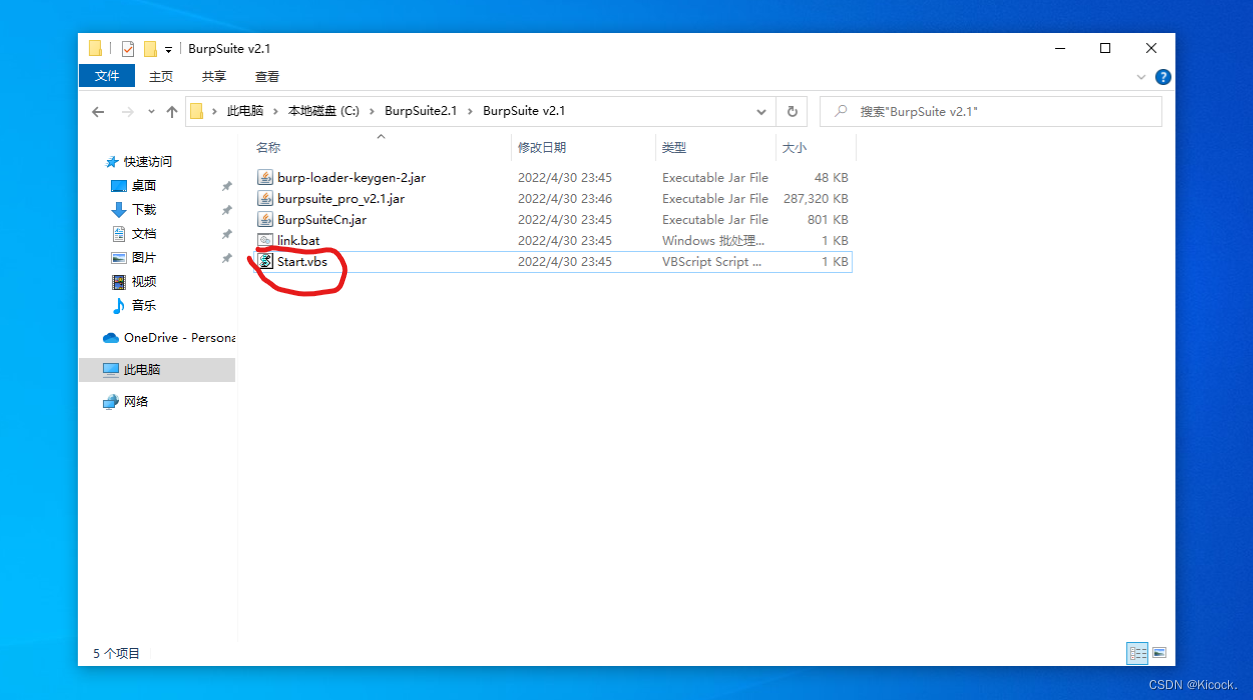
Task: Click the Desktop folder icon in the sidebar
Action: 119,186
